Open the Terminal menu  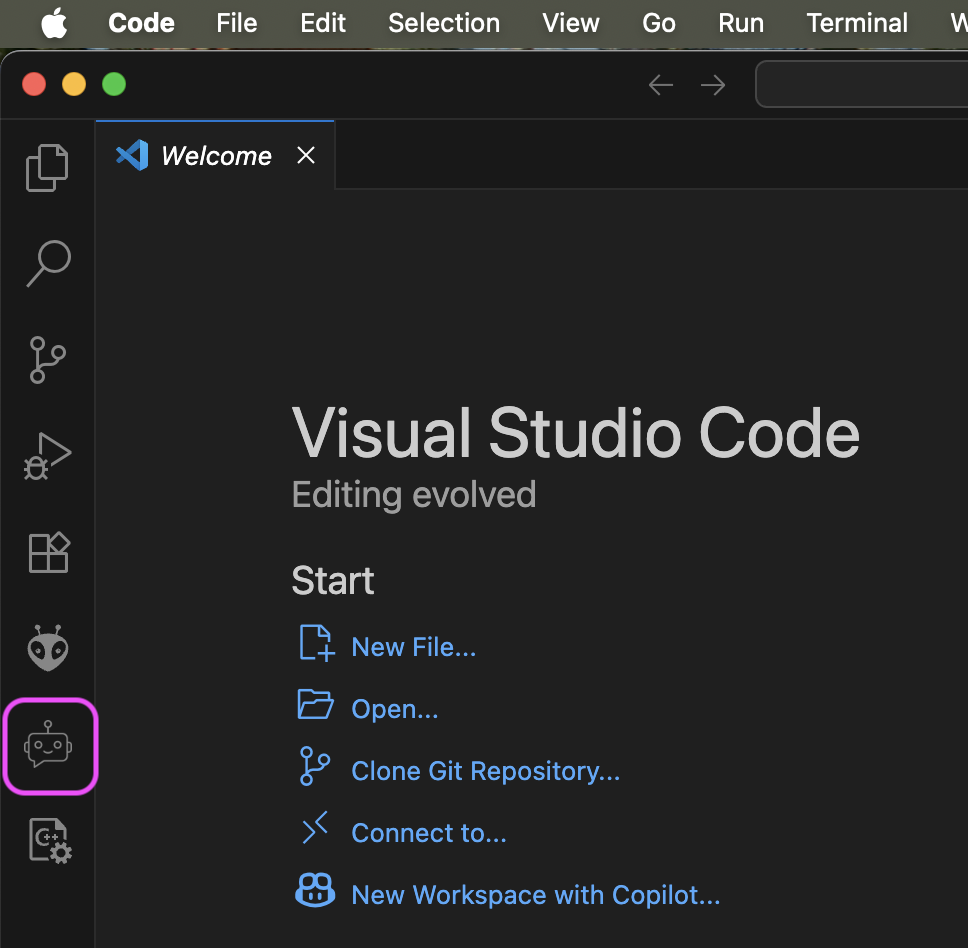coord(857,23)
